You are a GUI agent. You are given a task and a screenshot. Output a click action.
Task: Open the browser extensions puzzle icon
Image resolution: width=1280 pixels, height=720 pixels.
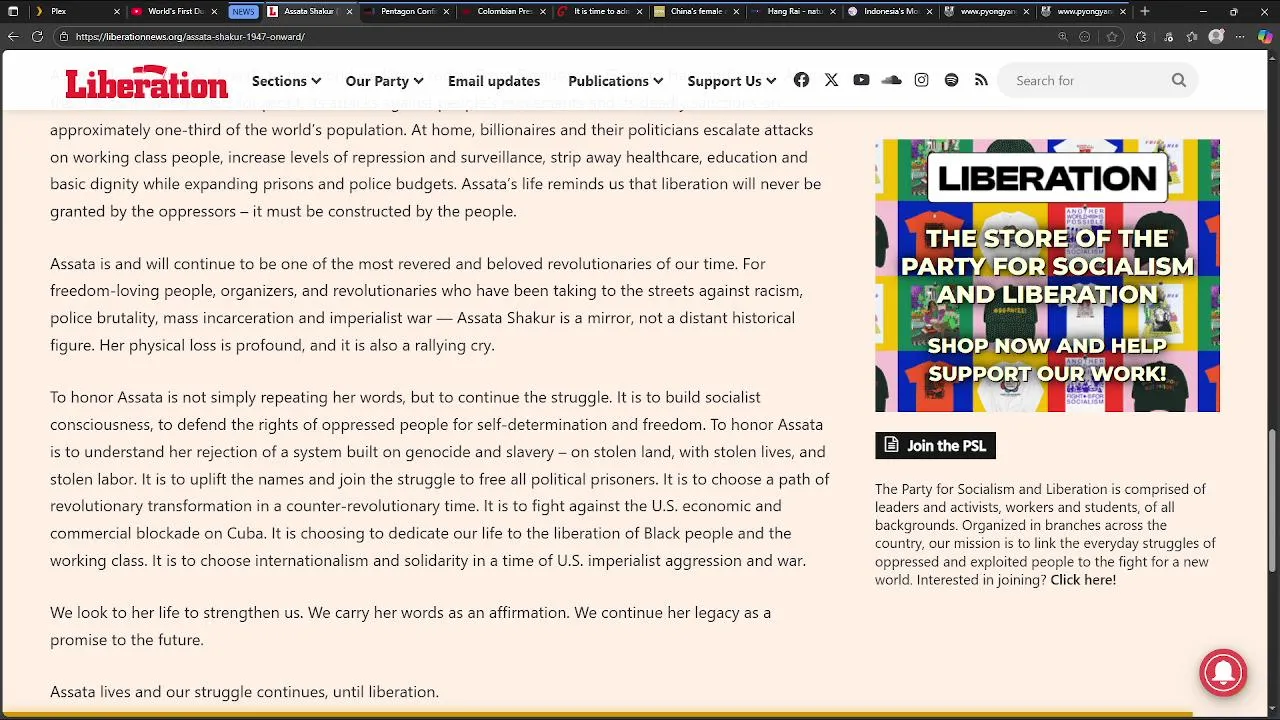[1141, 36]
